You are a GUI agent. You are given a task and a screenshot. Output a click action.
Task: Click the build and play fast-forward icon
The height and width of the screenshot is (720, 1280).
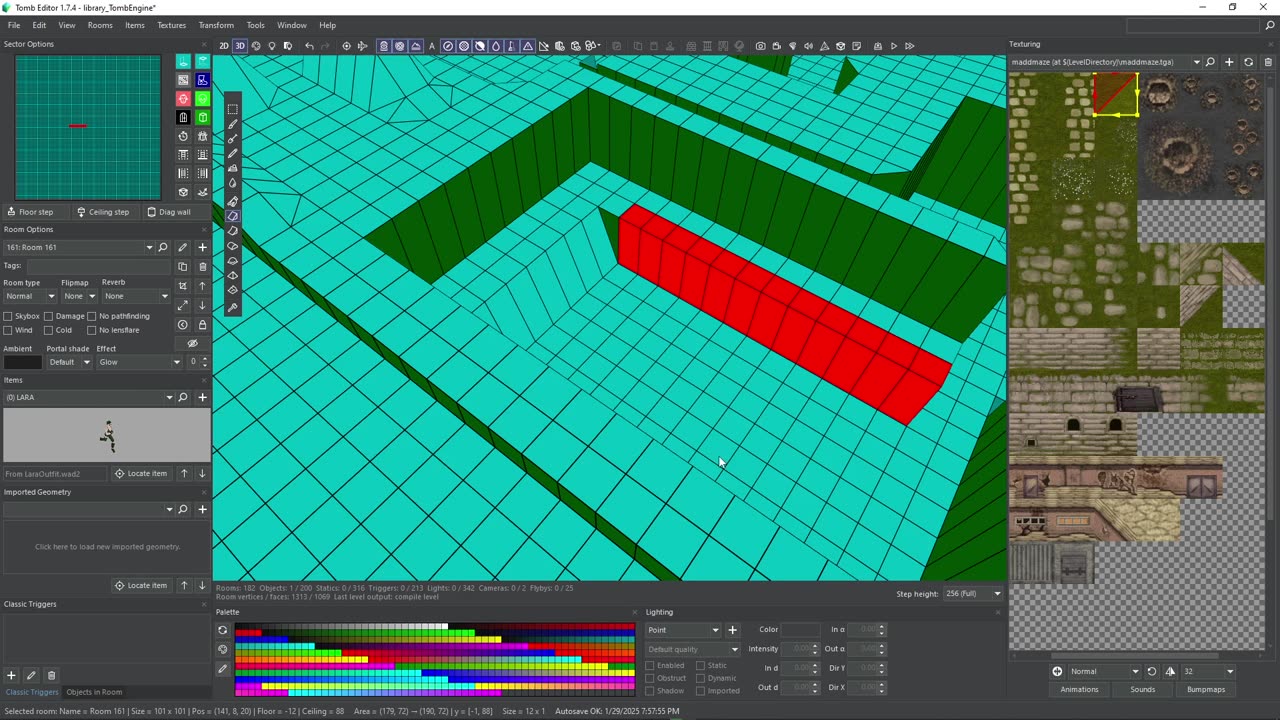(x=910, y=46)
